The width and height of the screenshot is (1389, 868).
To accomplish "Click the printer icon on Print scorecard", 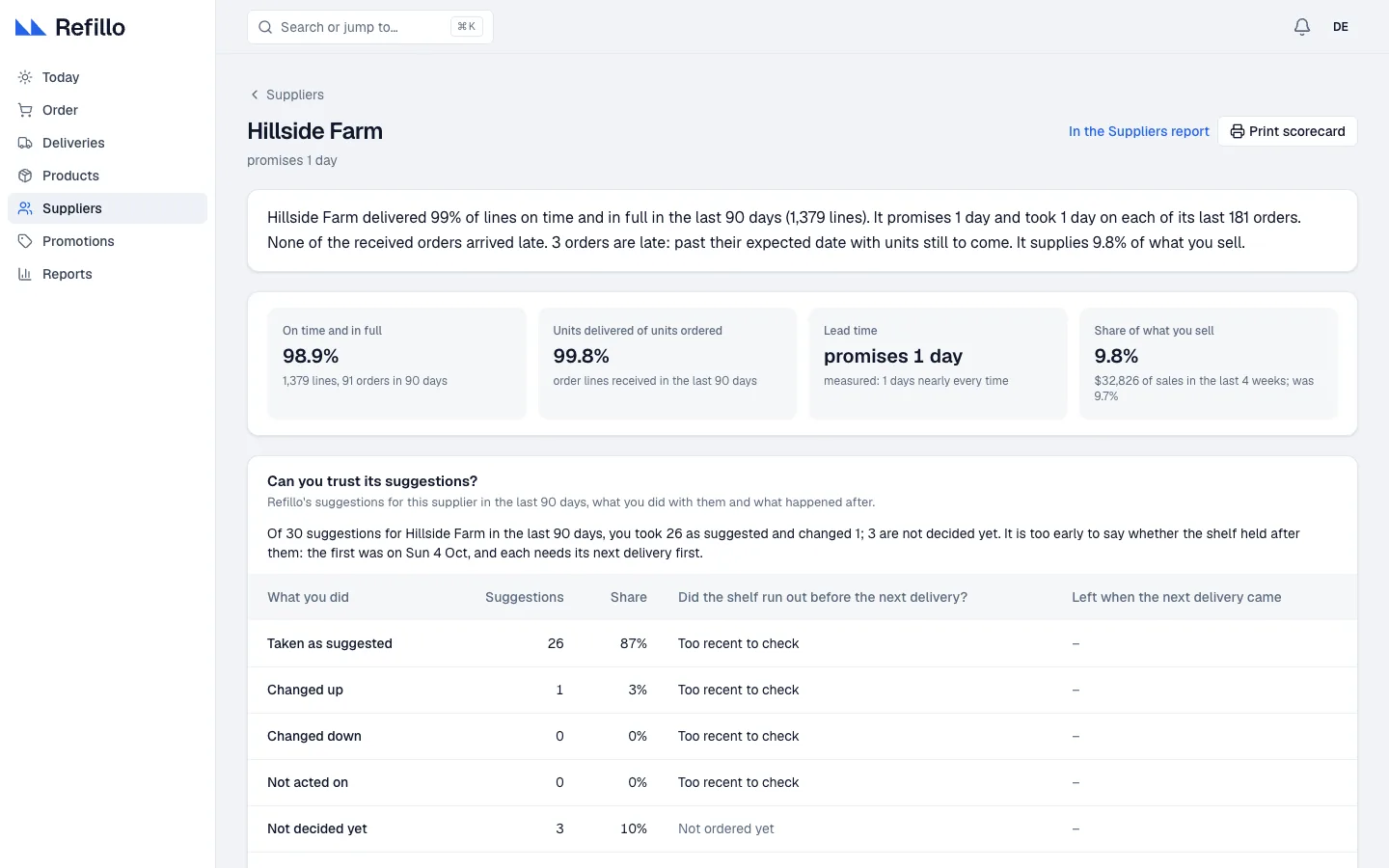I will pyautogui.click(x=1237, y=131).
